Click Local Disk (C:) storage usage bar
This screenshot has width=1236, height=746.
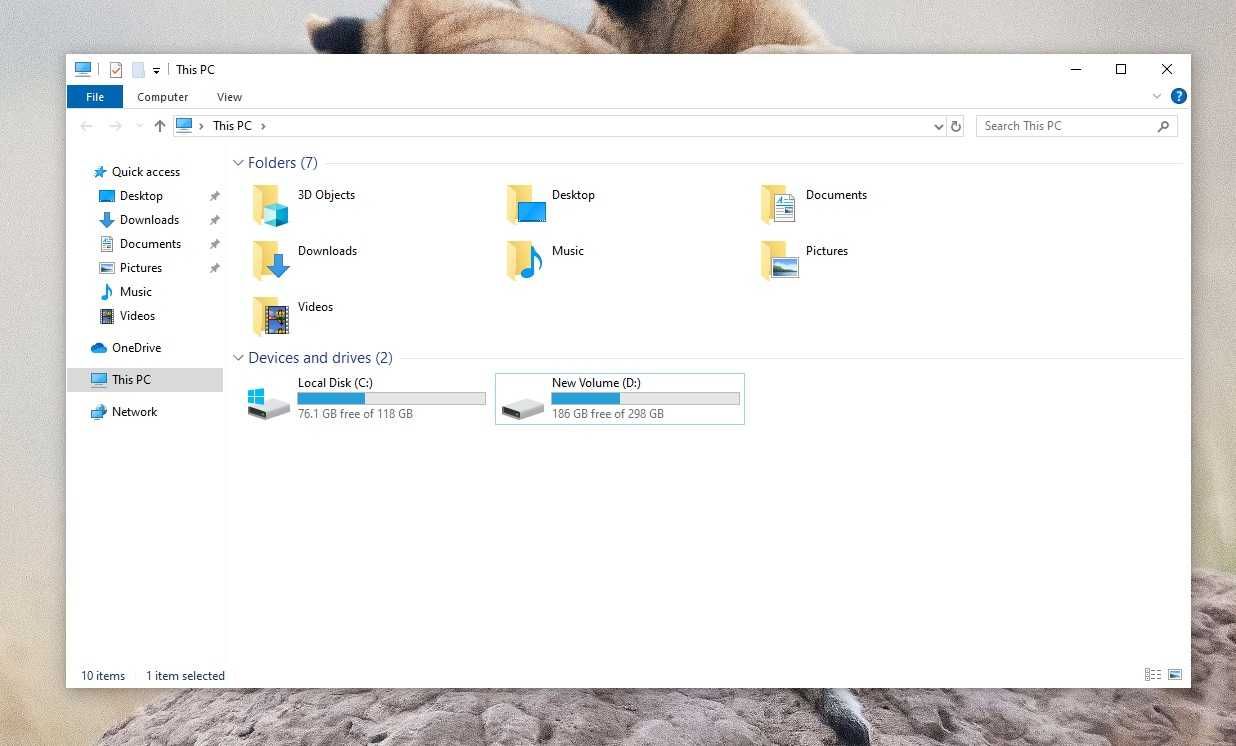(392, 398)
